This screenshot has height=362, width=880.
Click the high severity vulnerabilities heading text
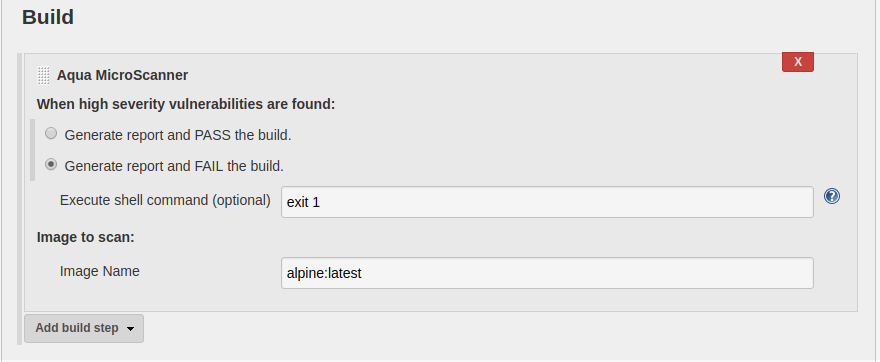pos(186,104)
